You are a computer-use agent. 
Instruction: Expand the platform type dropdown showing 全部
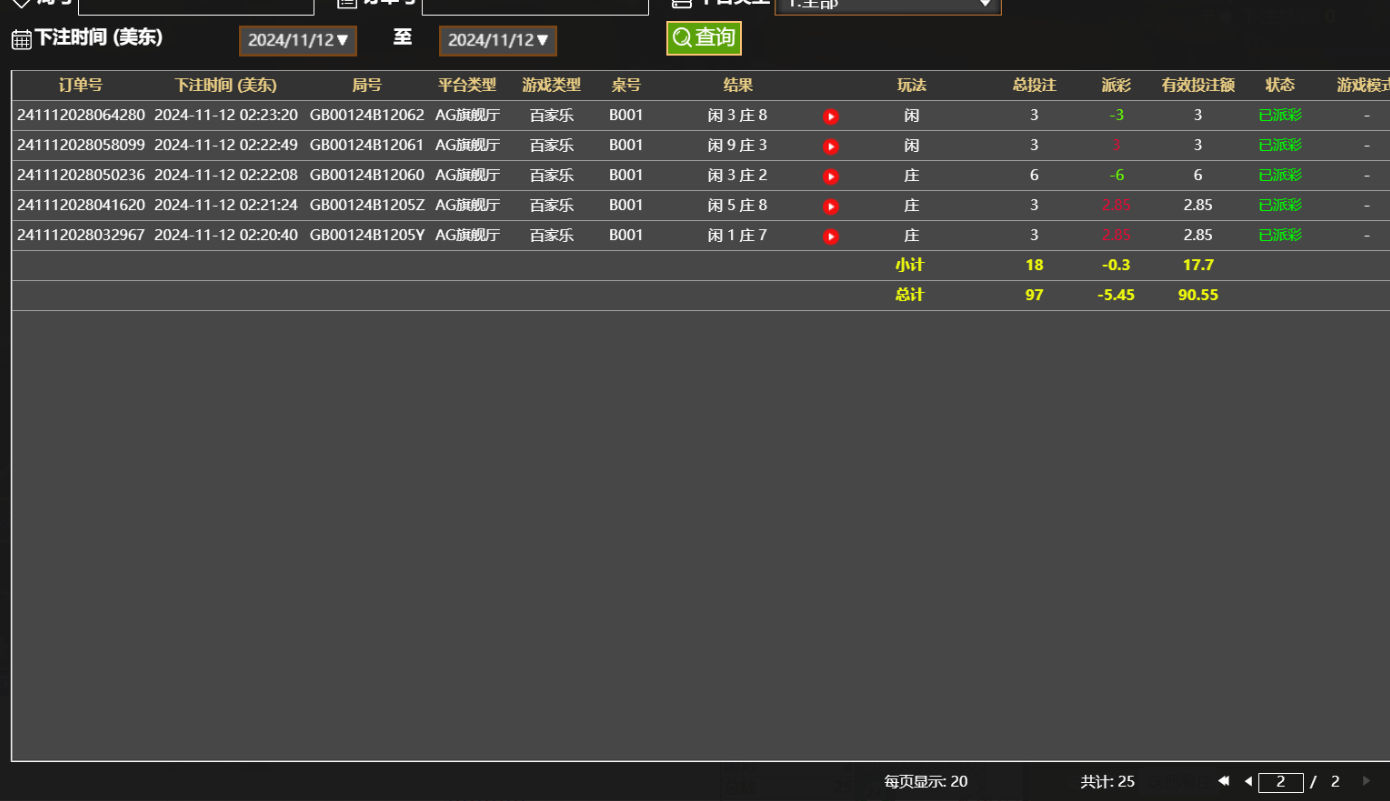[x=887, y=5]
